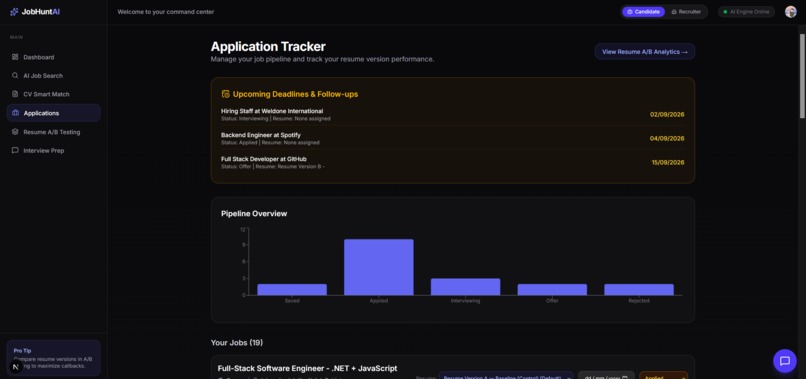Click the AI Engine Online status pill
This screenshot has width=806, height=379.
coord(746,12)
